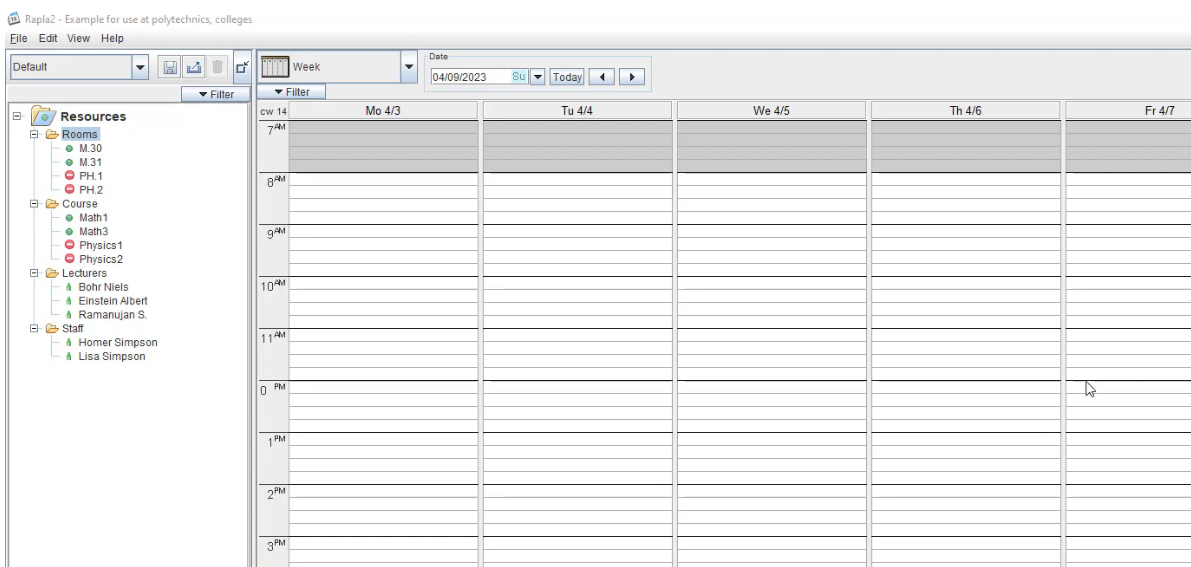Click the red blocked icon of Physics1
Screen dimensions: 1191x567
pos(69,245)
